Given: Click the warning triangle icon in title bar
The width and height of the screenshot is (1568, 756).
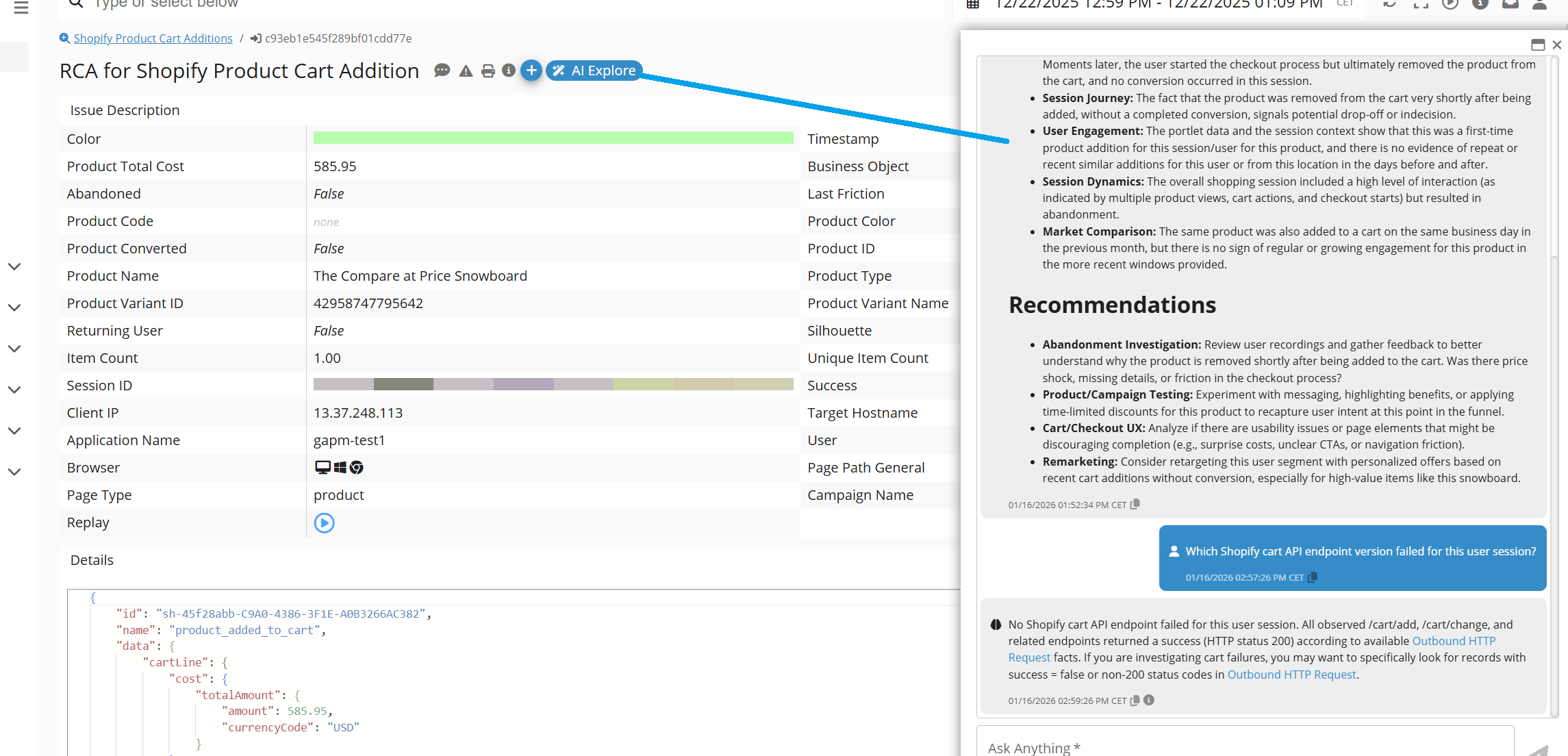Looking at the screenshot, I should pos(466,71).
